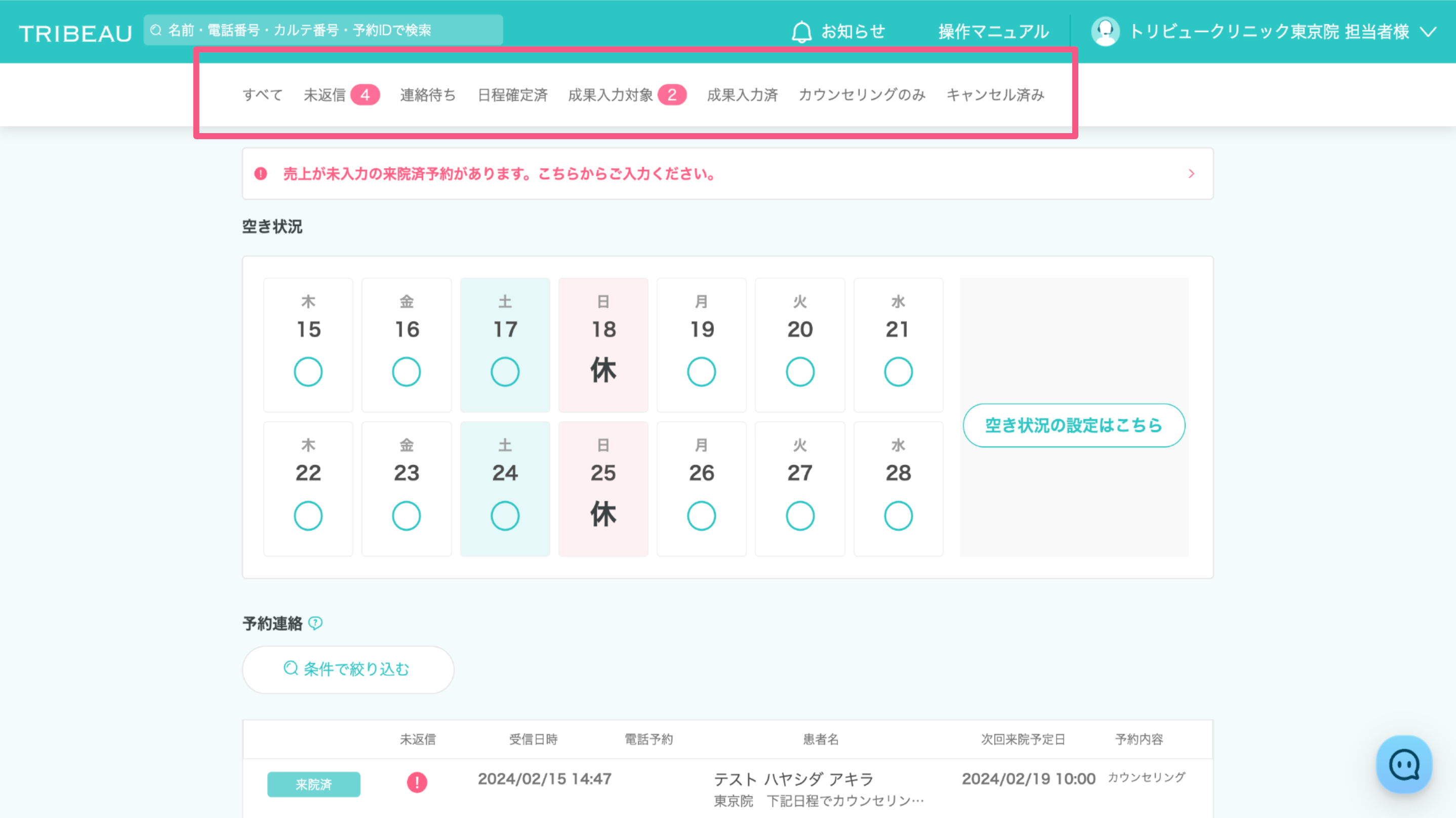Screen dimensions: 1456x818
Task: Click the user avatar icon
Action: coord(1105,32)
